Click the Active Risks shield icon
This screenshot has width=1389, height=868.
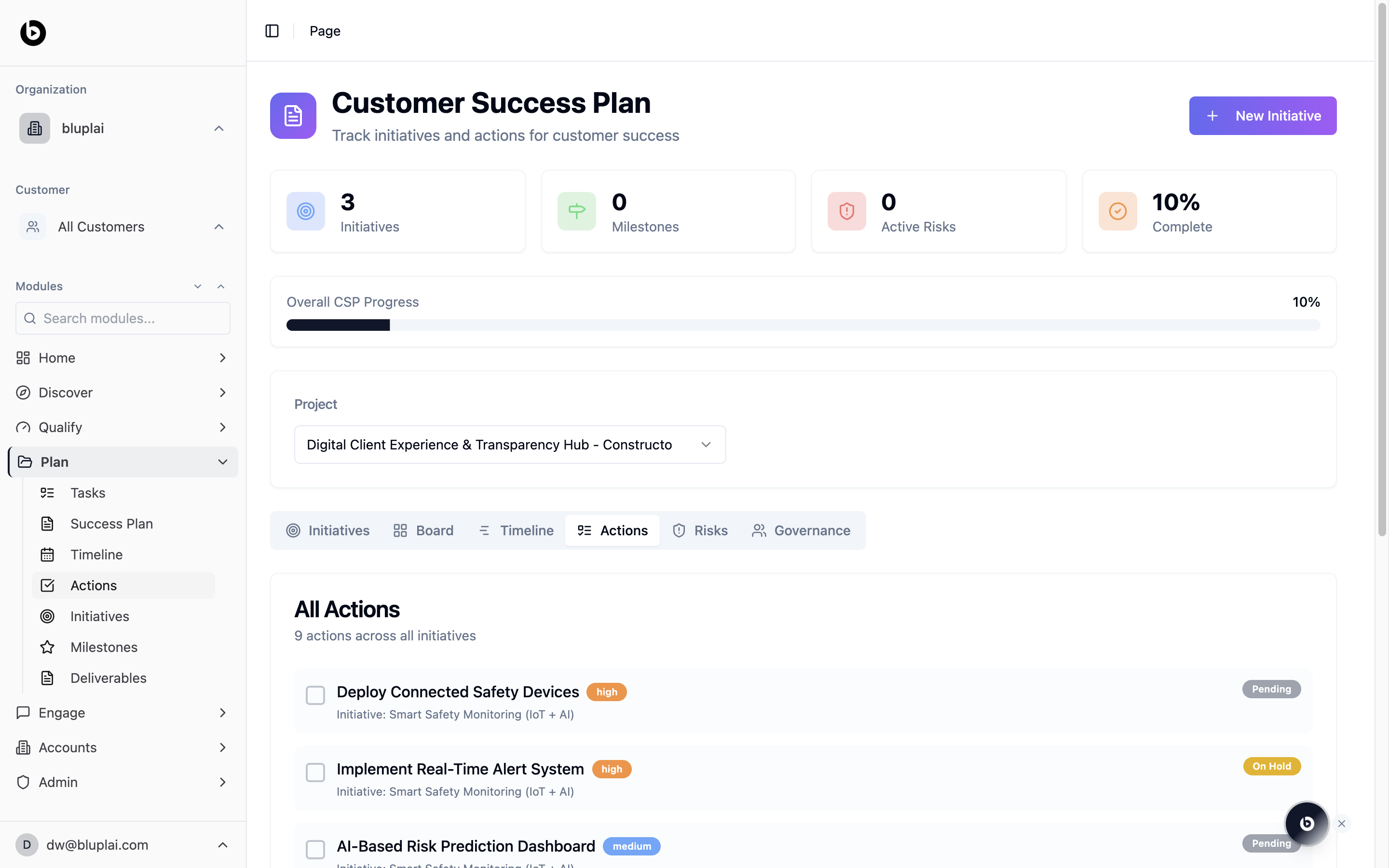[x=846, y=211]
